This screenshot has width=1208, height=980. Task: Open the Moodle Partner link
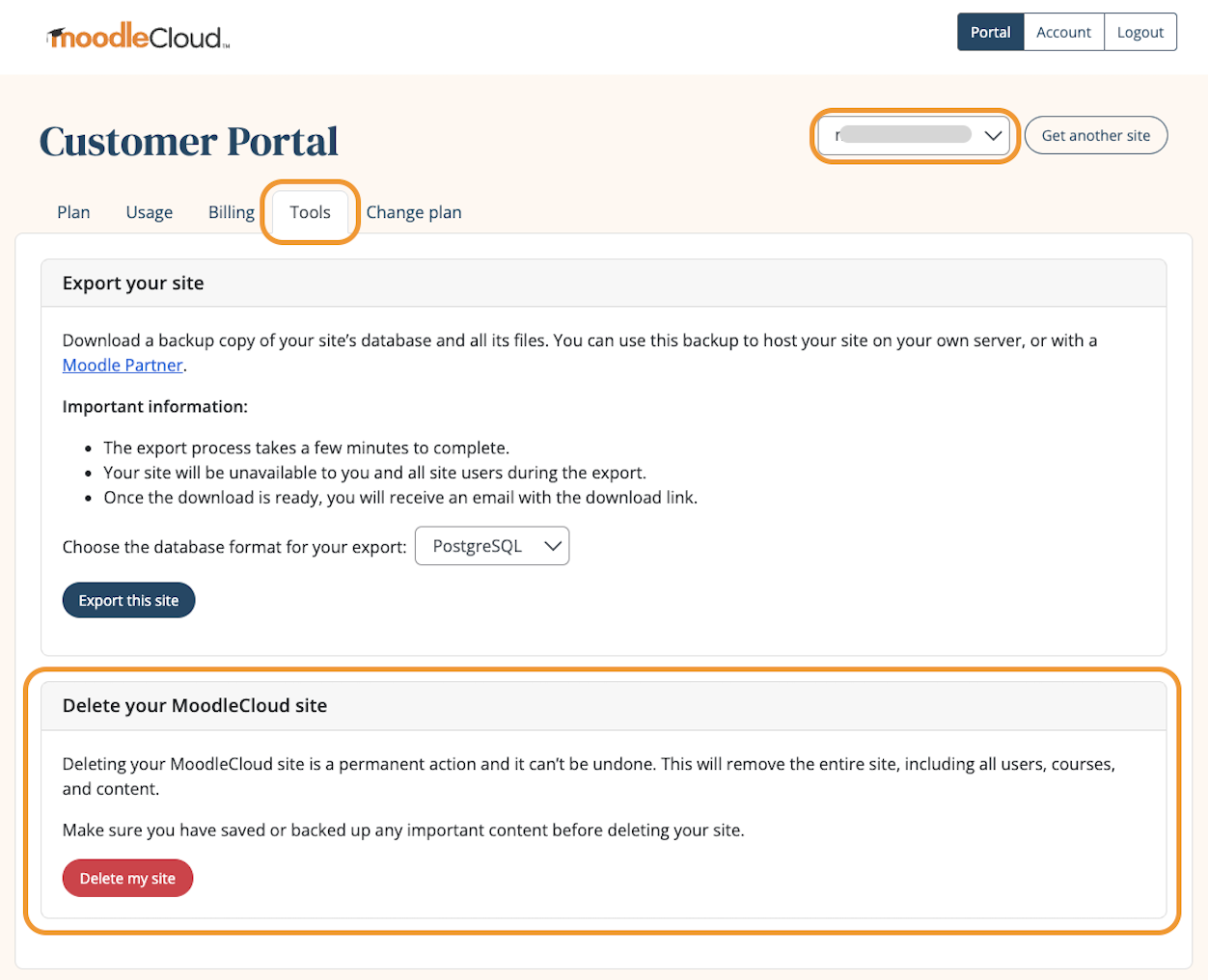click(x=123, y=365)
